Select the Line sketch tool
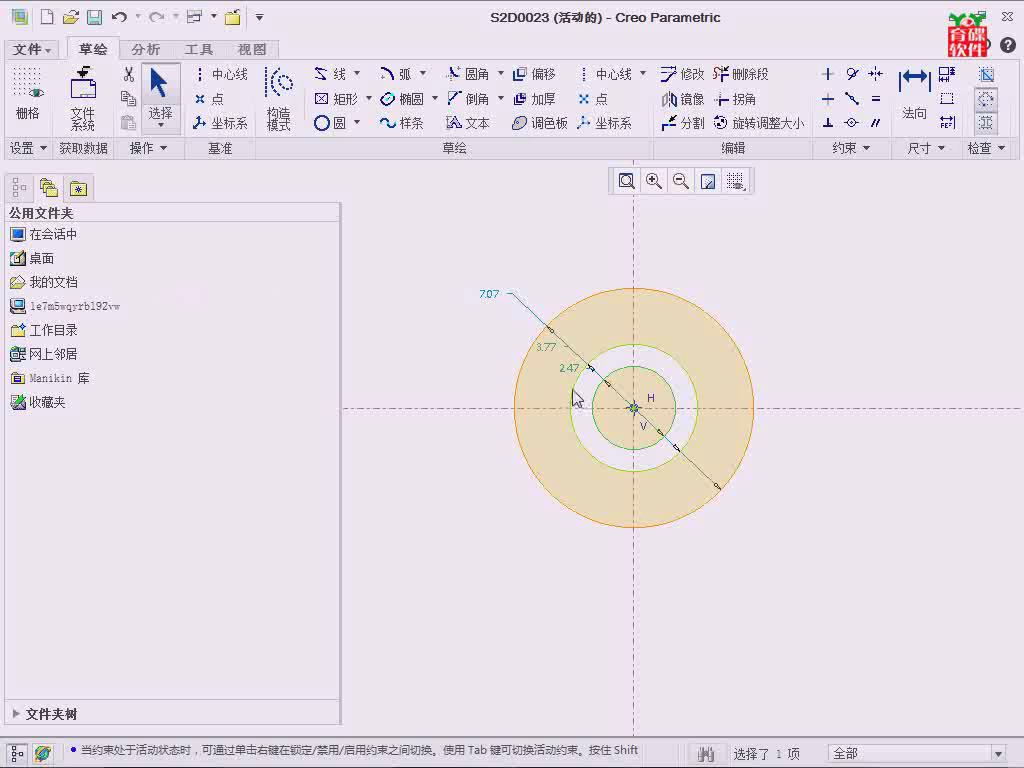 330,74
